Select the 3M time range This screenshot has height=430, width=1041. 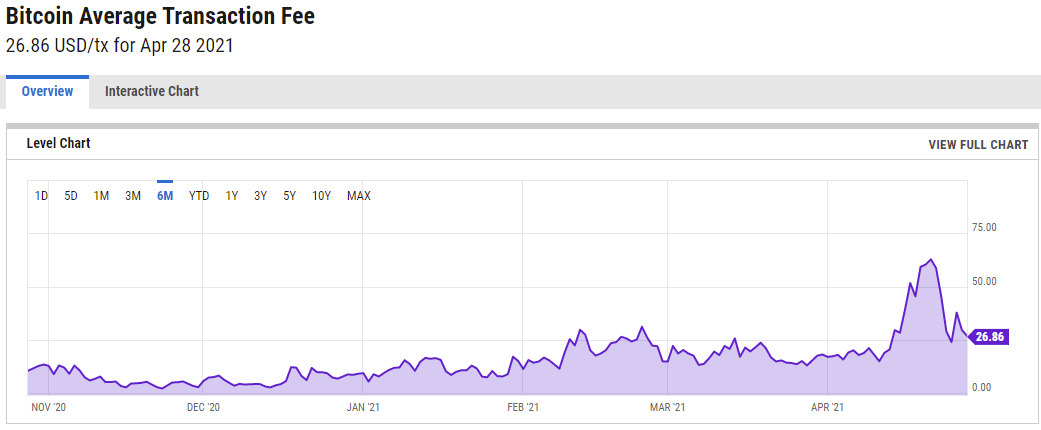(133, 196)
